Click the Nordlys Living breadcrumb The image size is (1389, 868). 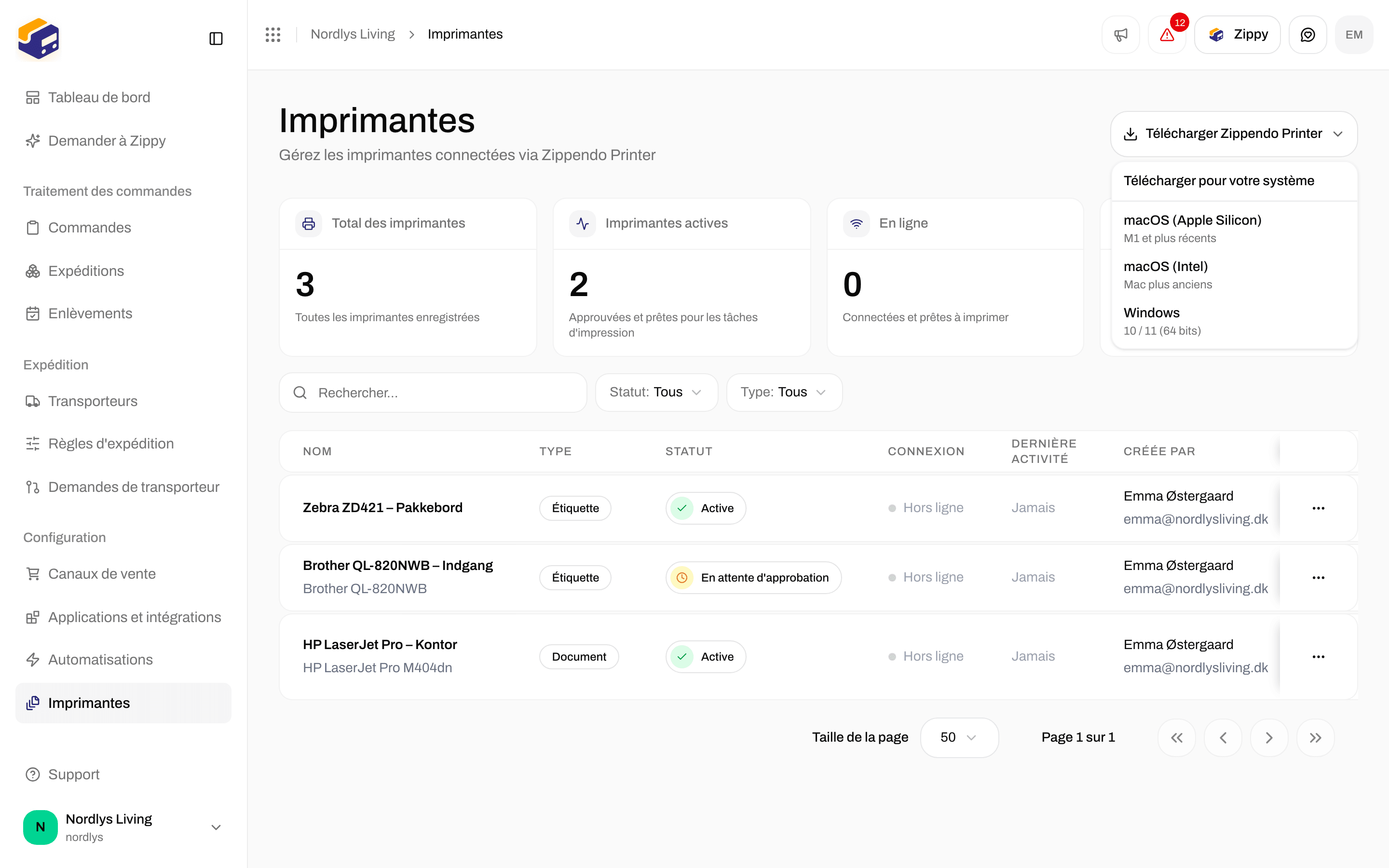[353, 34]
